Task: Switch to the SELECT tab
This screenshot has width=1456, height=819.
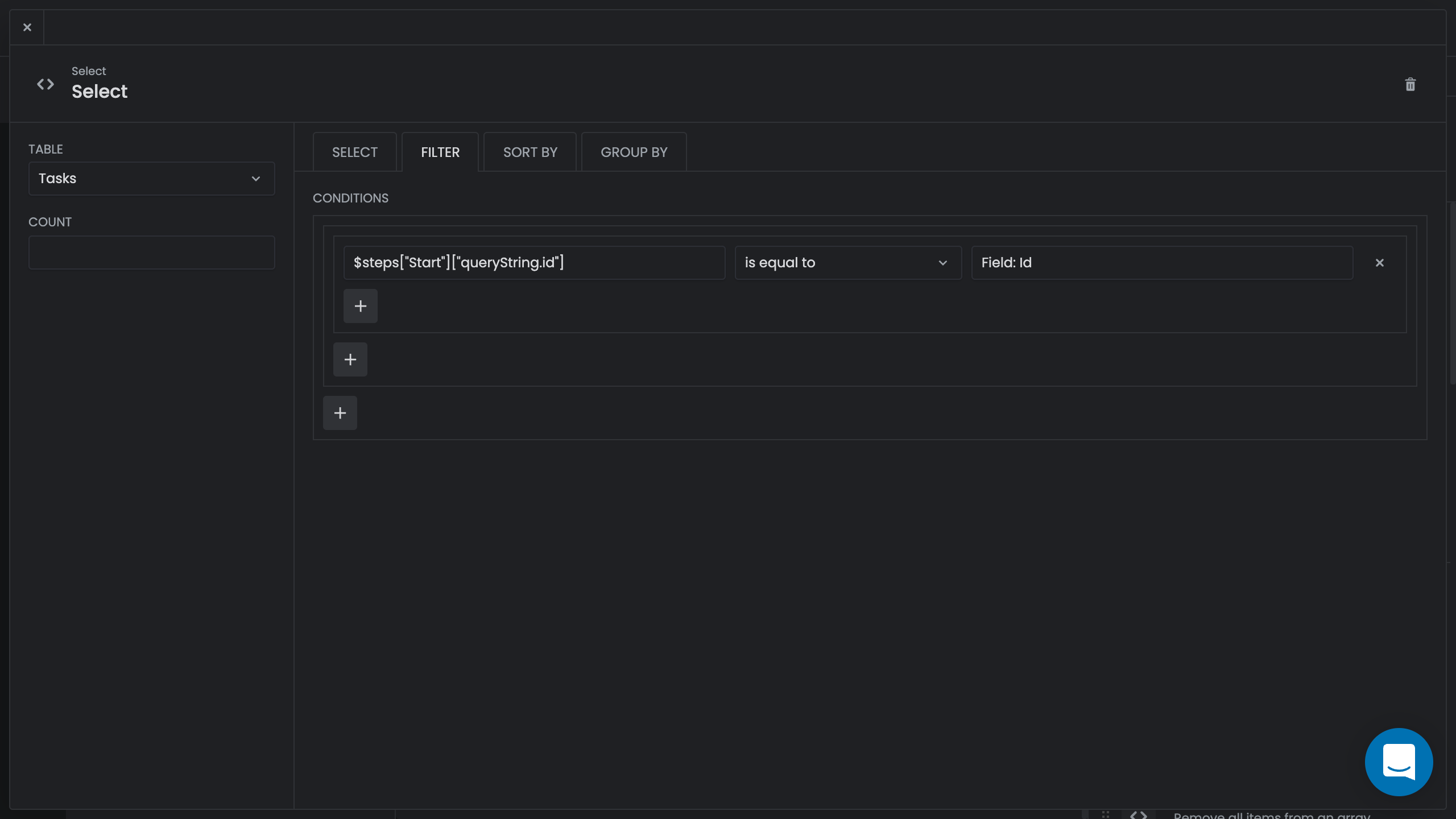Action: (x=355, y=152)
